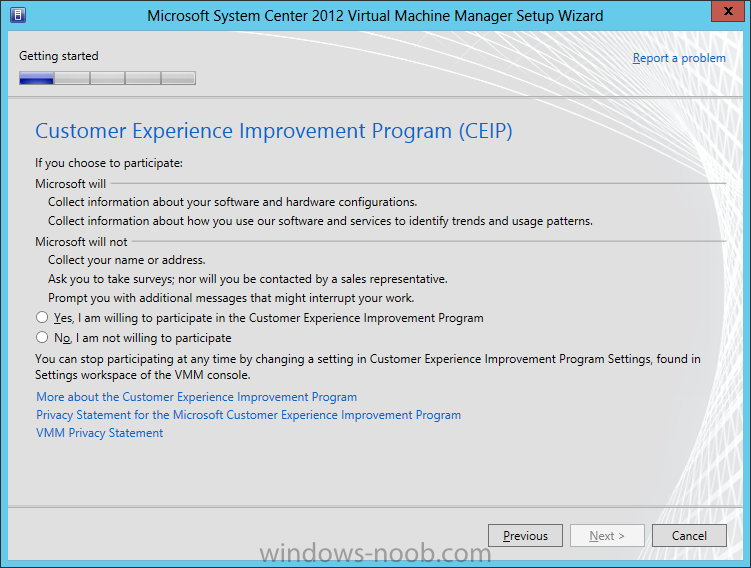This screenshot has width=751, height=568.
Task: Click the Microsoft will not section header
Action: click(x=81, y=242)
